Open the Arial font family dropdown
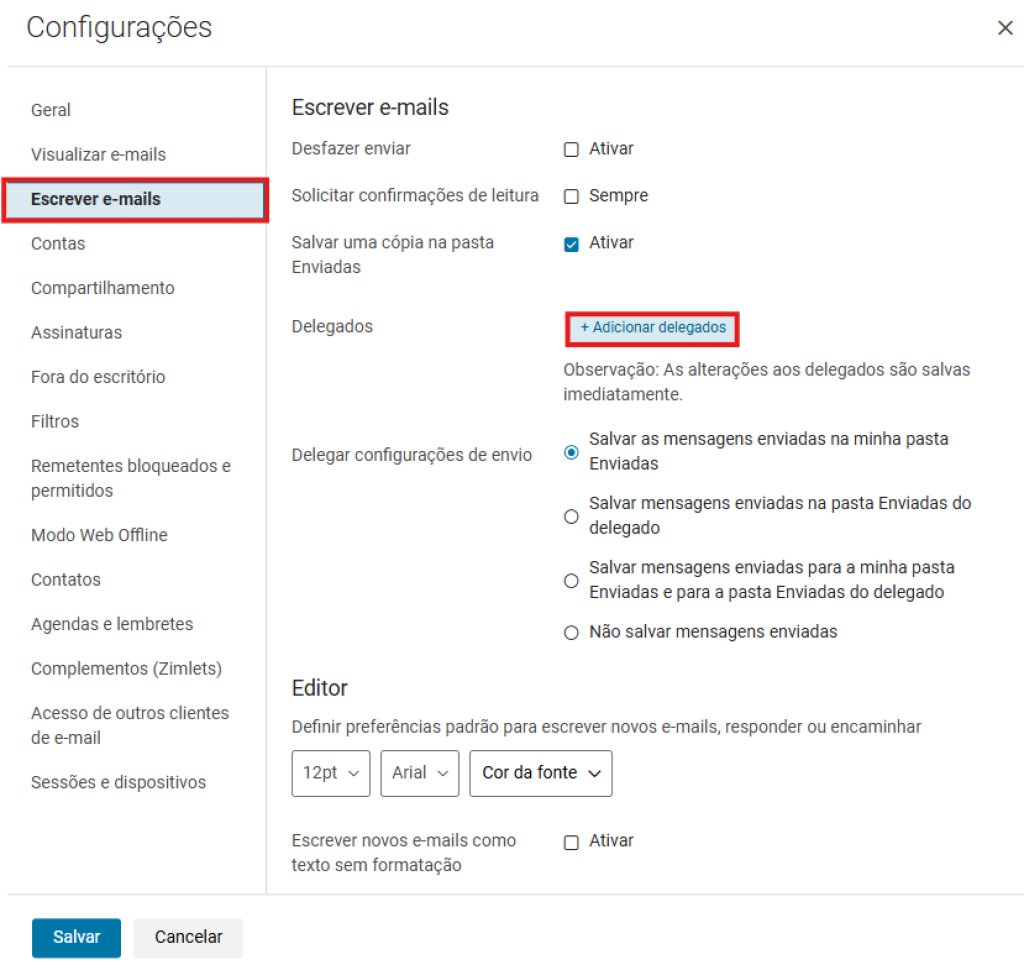The image size is (1024, 969). (x=420, y=773)
